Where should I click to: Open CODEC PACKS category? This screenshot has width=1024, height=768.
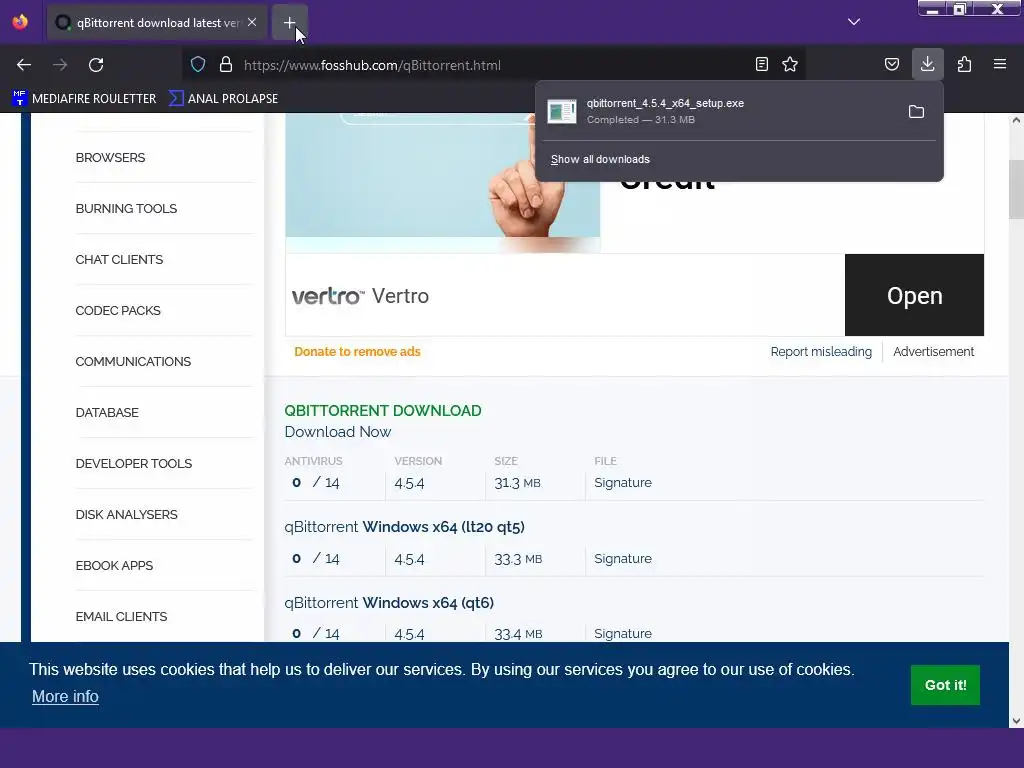(x=118, y=310)
